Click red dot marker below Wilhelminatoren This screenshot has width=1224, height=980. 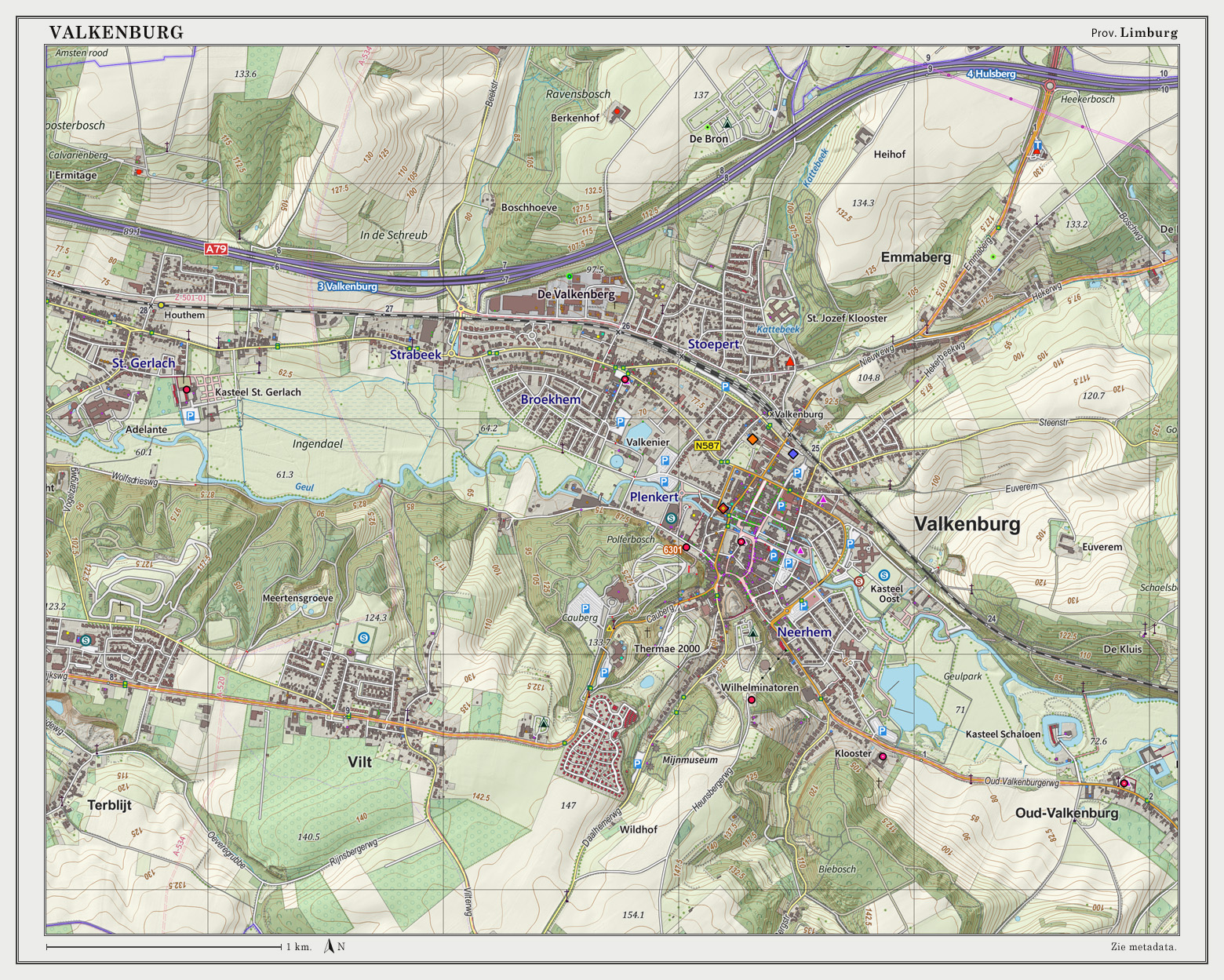pyautogui.click(x=751, y=700)
